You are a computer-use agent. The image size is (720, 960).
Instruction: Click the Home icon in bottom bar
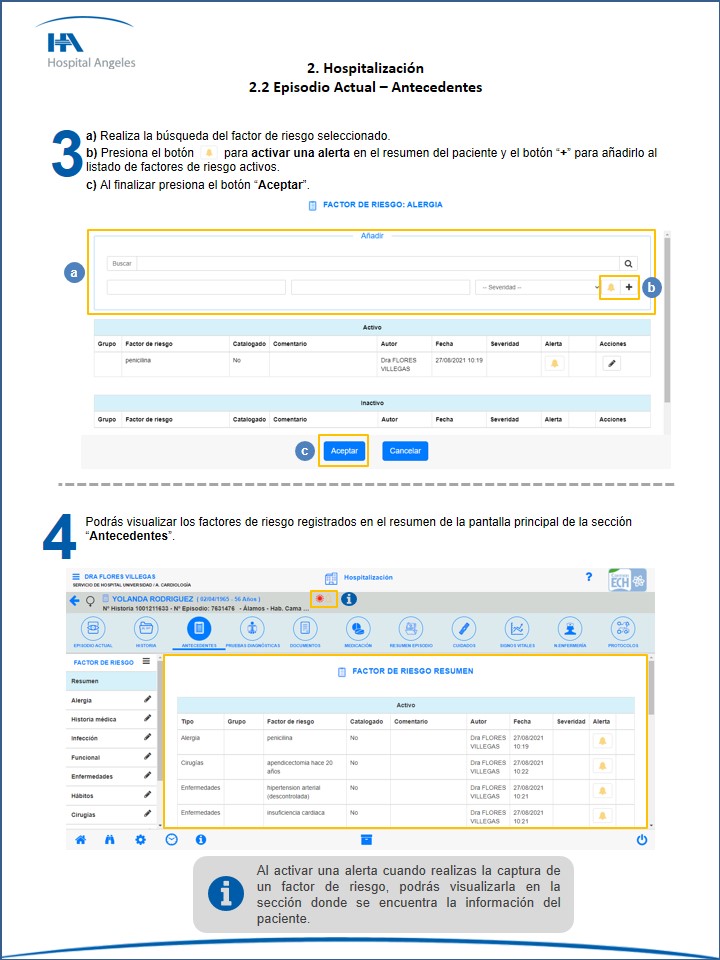[80, 840]
